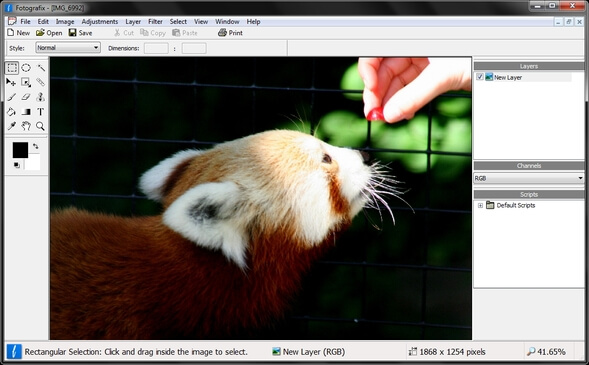
Task: Select the Move tool
Action: [x=12, y=82]
